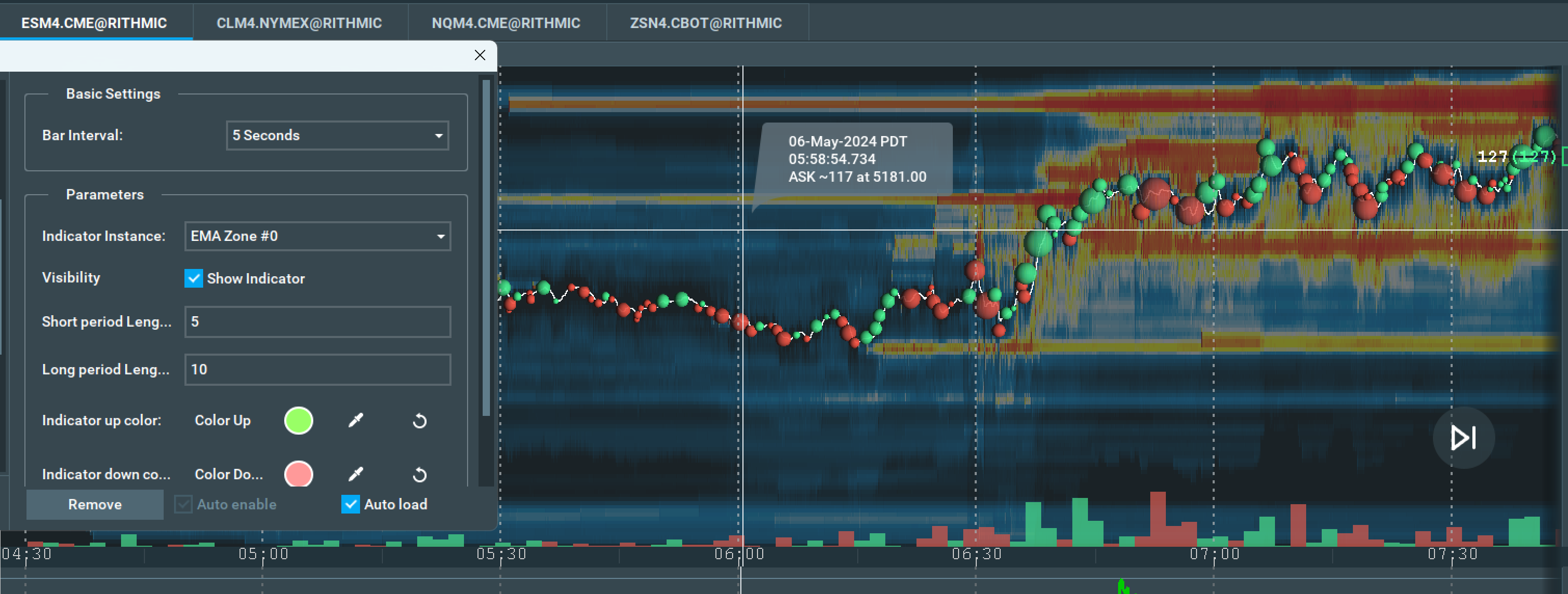Reset Indicator up color to default
Image resolution: width=1568 pixels, height=594 pixels.
[x=419, y=421]
